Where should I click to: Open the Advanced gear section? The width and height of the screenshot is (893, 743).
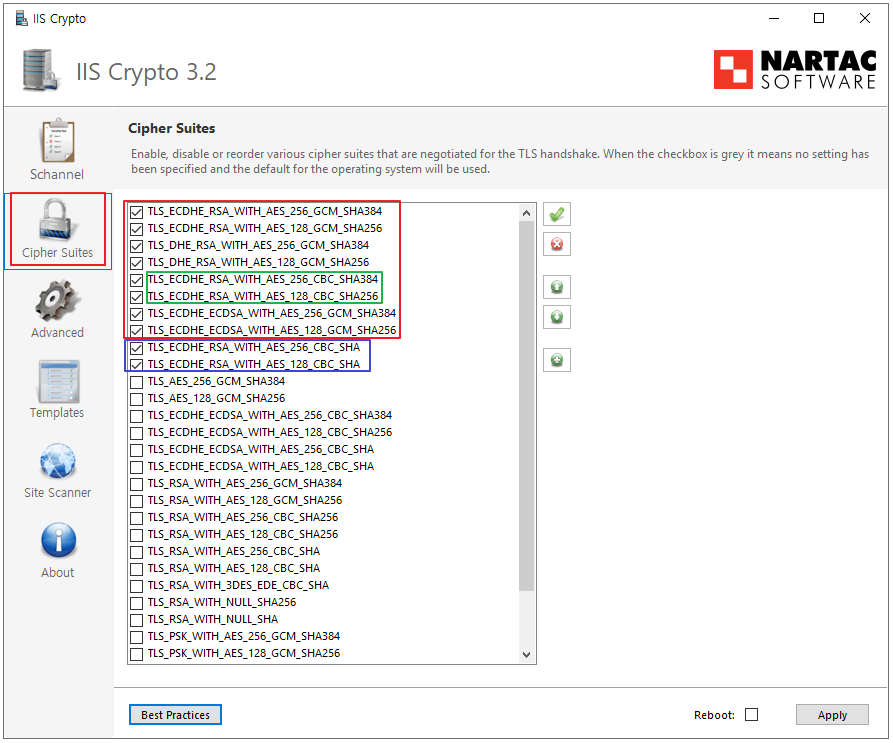point(57,309)
